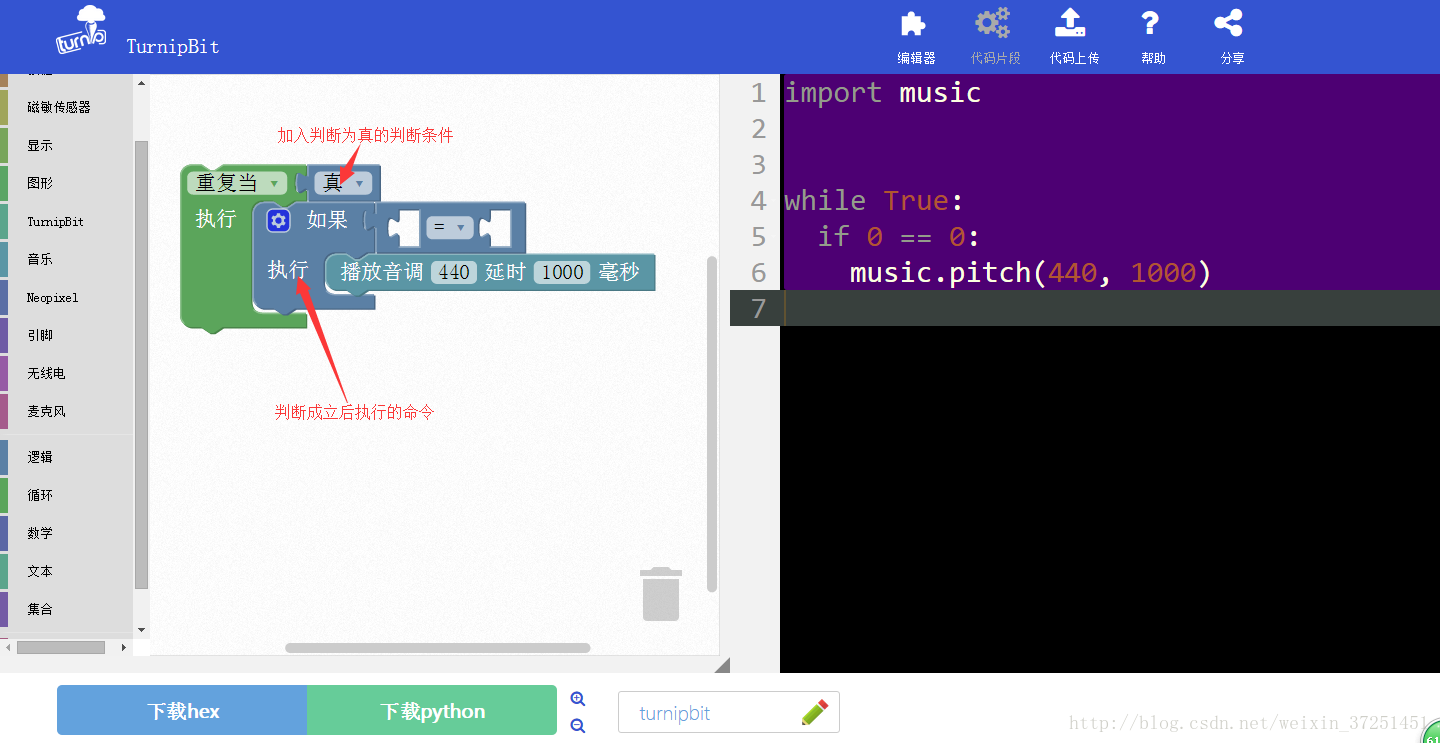Click the gear icon on 如果 block

point(279,221)
